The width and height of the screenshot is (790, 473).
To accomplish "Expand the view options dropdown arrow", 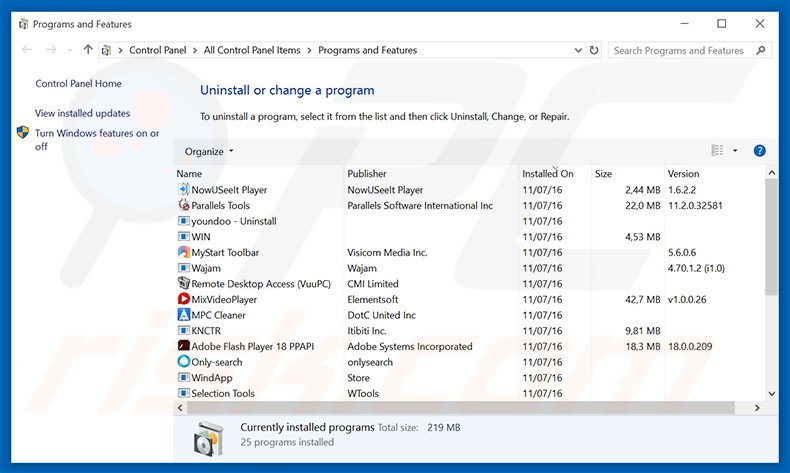I will 735,151.
